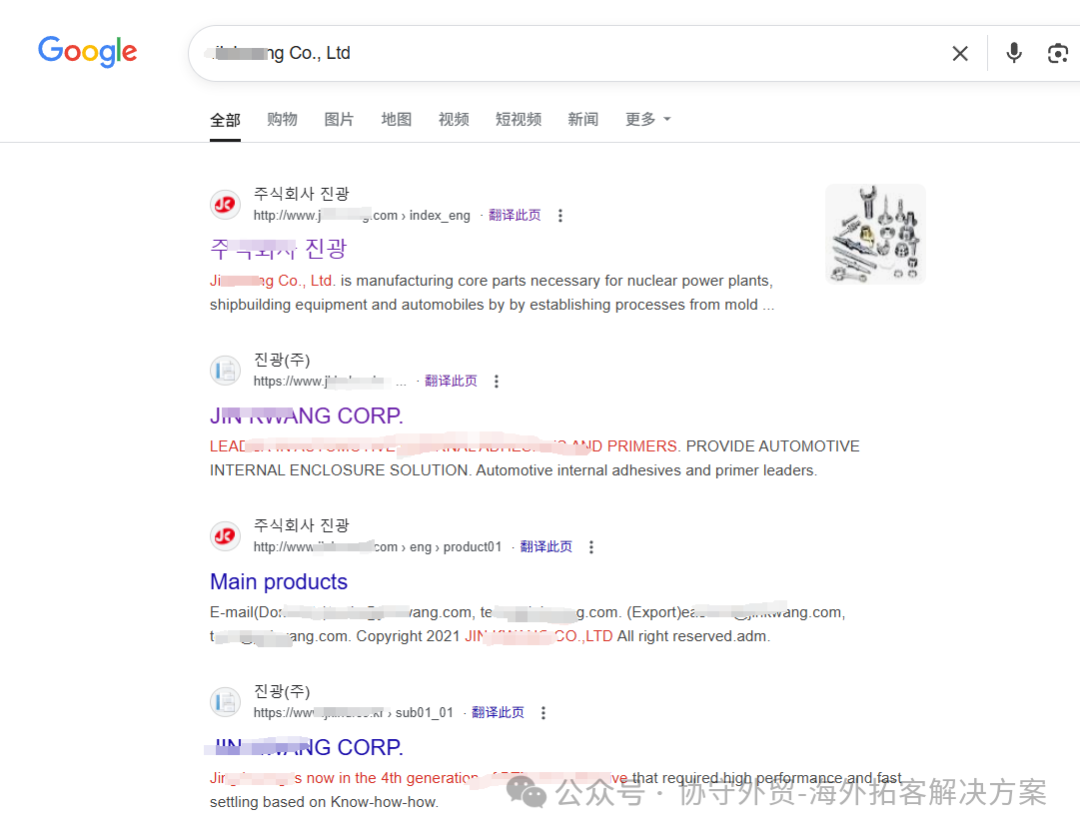Select the 全部 tab
Image resolution: width=1080 pixels, height=835 pixels.
coord(225,120)
